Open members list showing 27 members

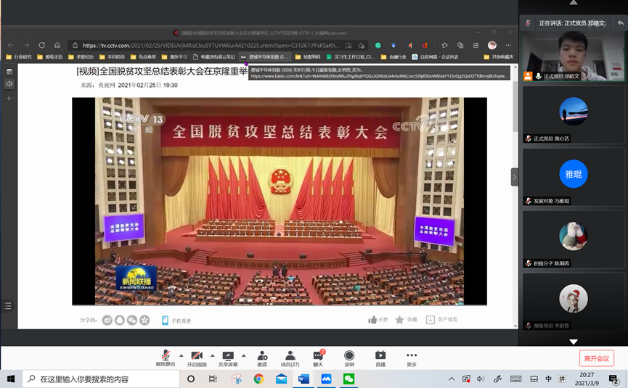(290, 358)
